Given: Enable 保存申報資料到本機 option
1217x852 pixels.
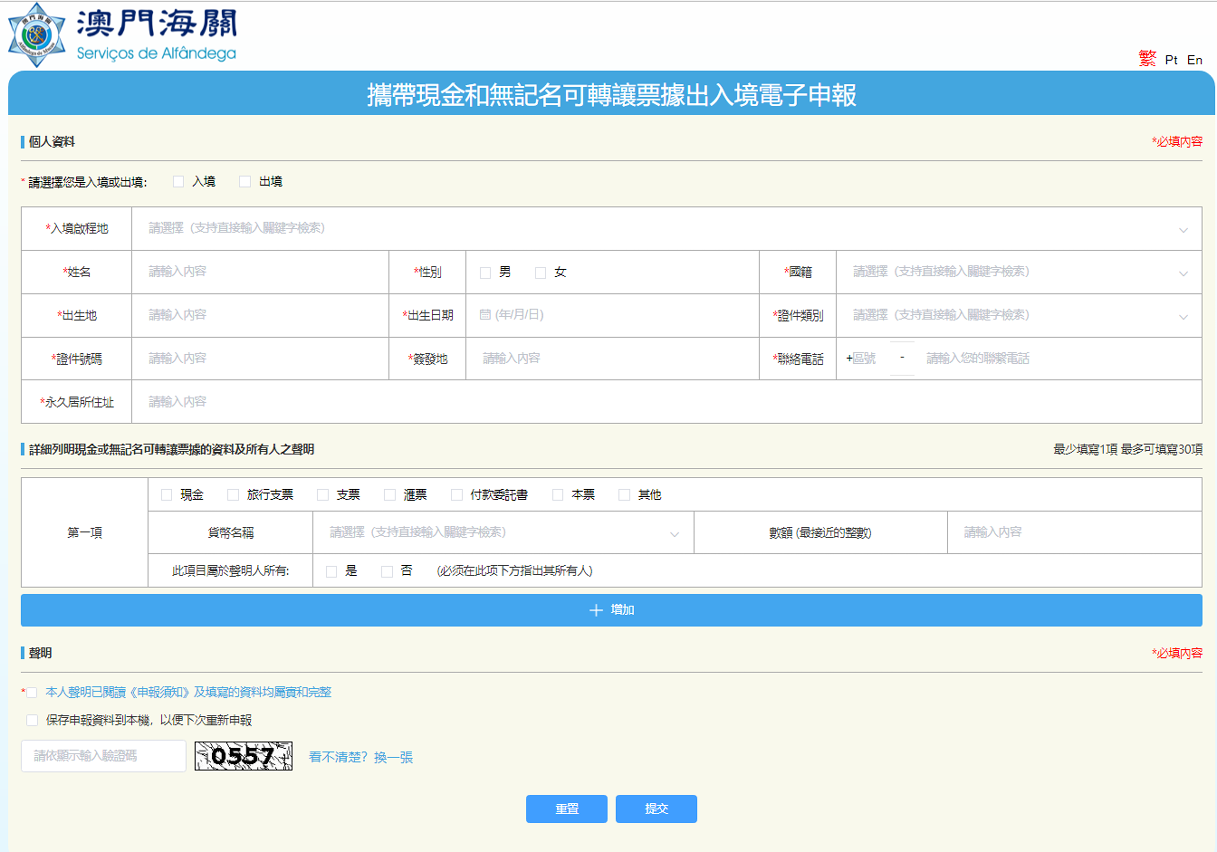Looking at the screenshot, I should pos(32,720).
